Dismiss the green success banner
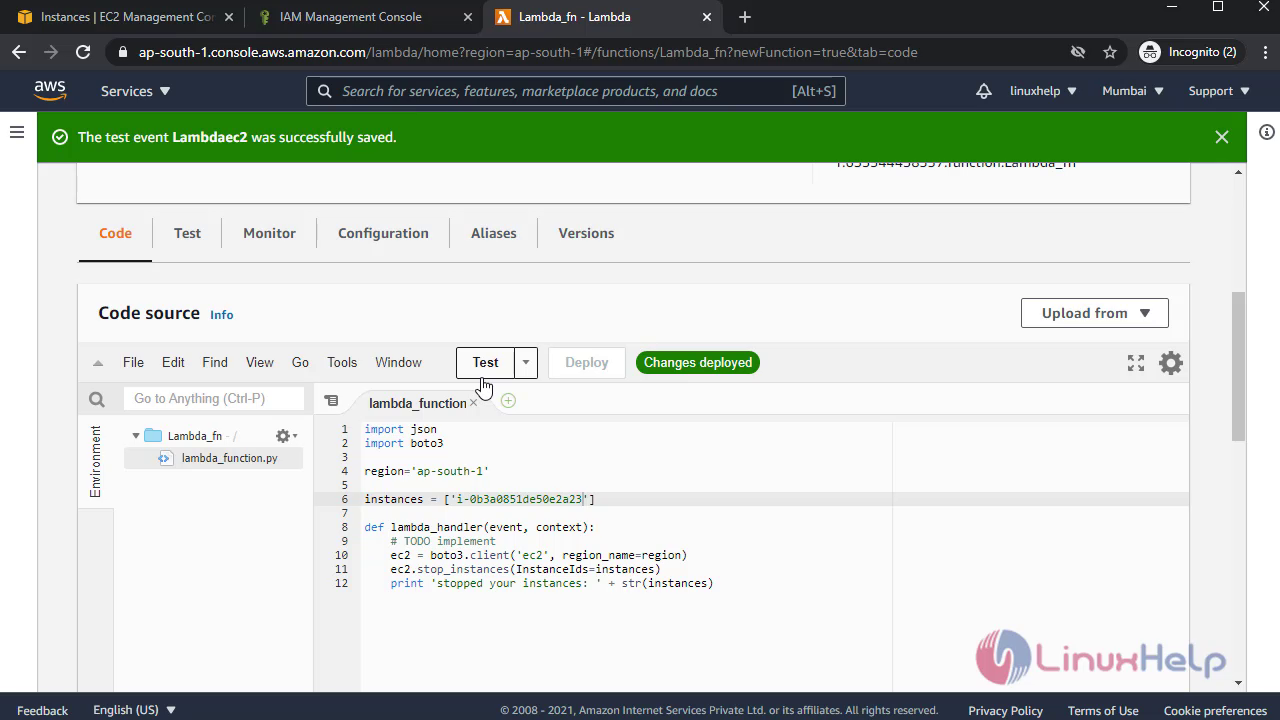Image resolution: width=1280 pixels, height=720 pixels. pos(1222,137)
